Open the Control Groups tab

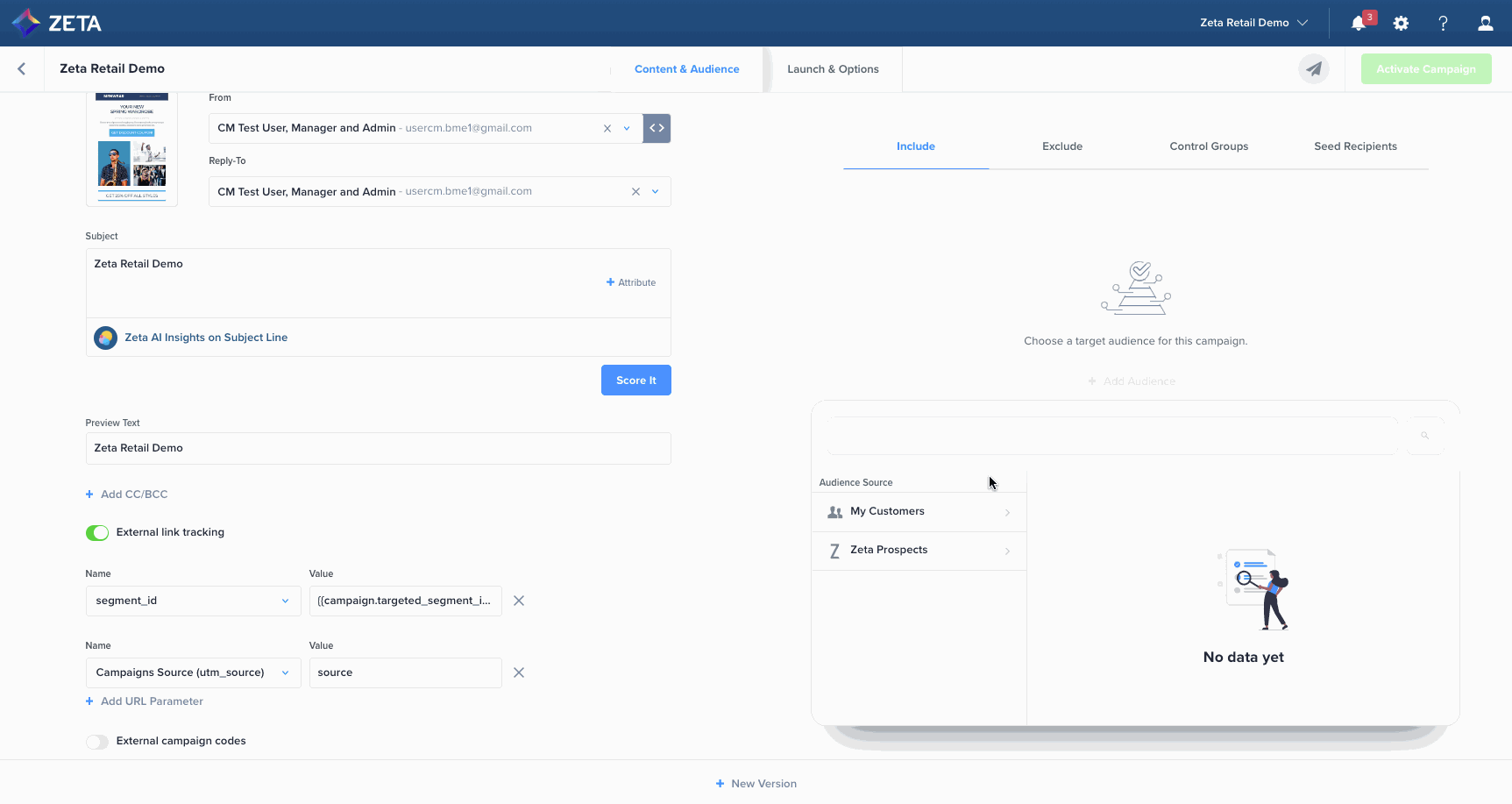(1209, 146)
